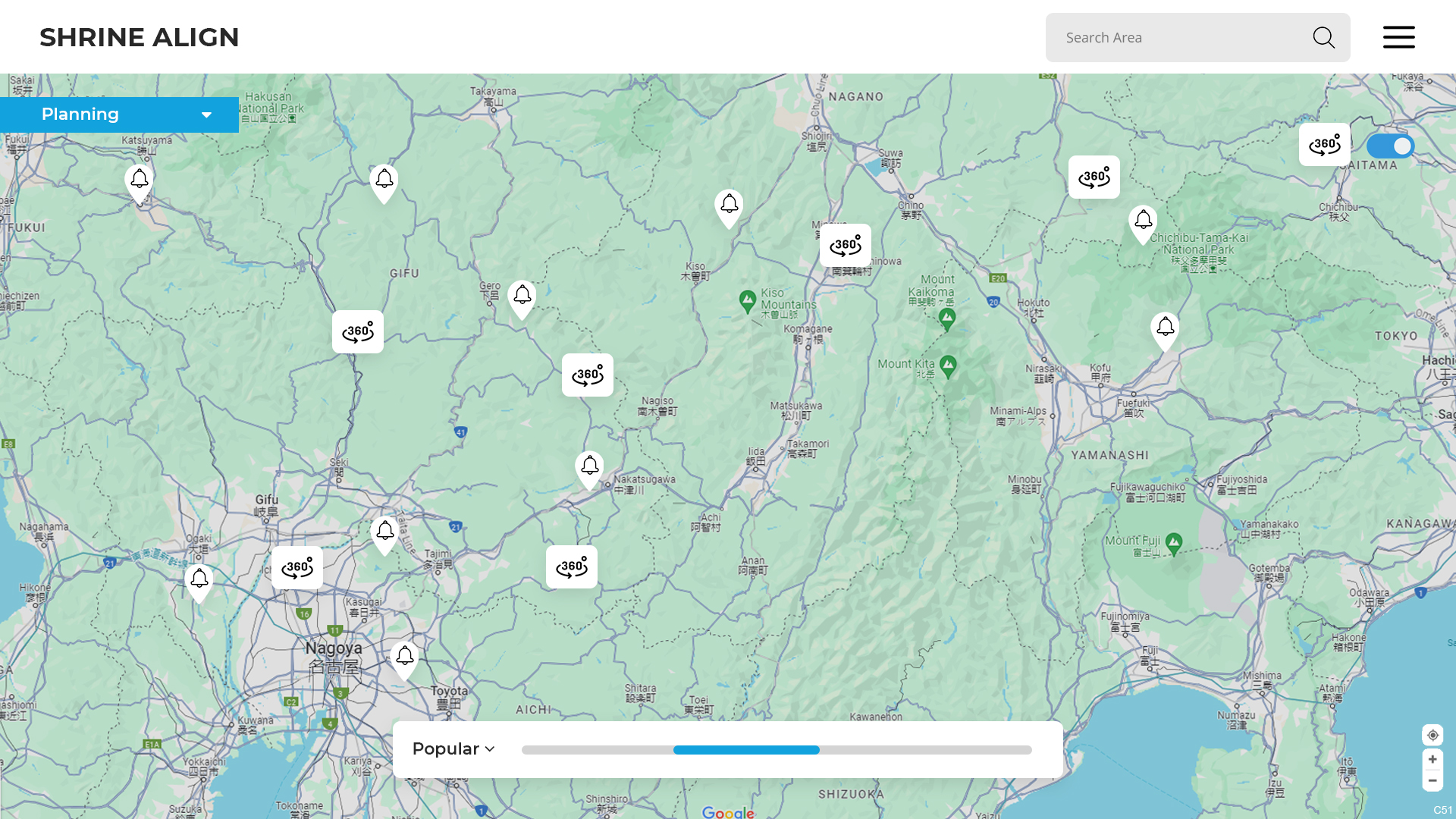
Task: Toggle the 360 view switch
Action: [x=1390, y=146]
